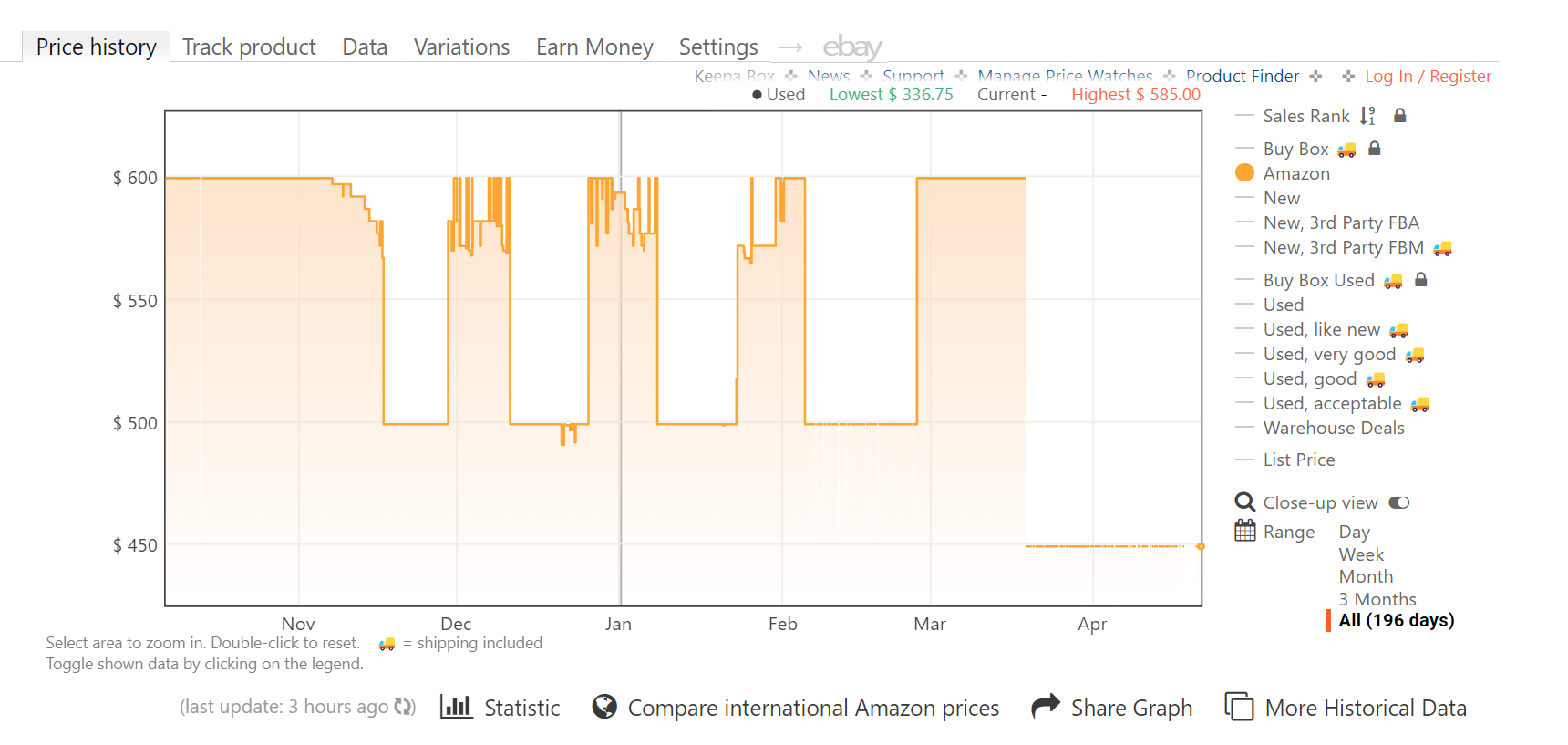This screenshot has height=745, width=1568.
Task: Click the Range calendar icon
Action: 1244,531
